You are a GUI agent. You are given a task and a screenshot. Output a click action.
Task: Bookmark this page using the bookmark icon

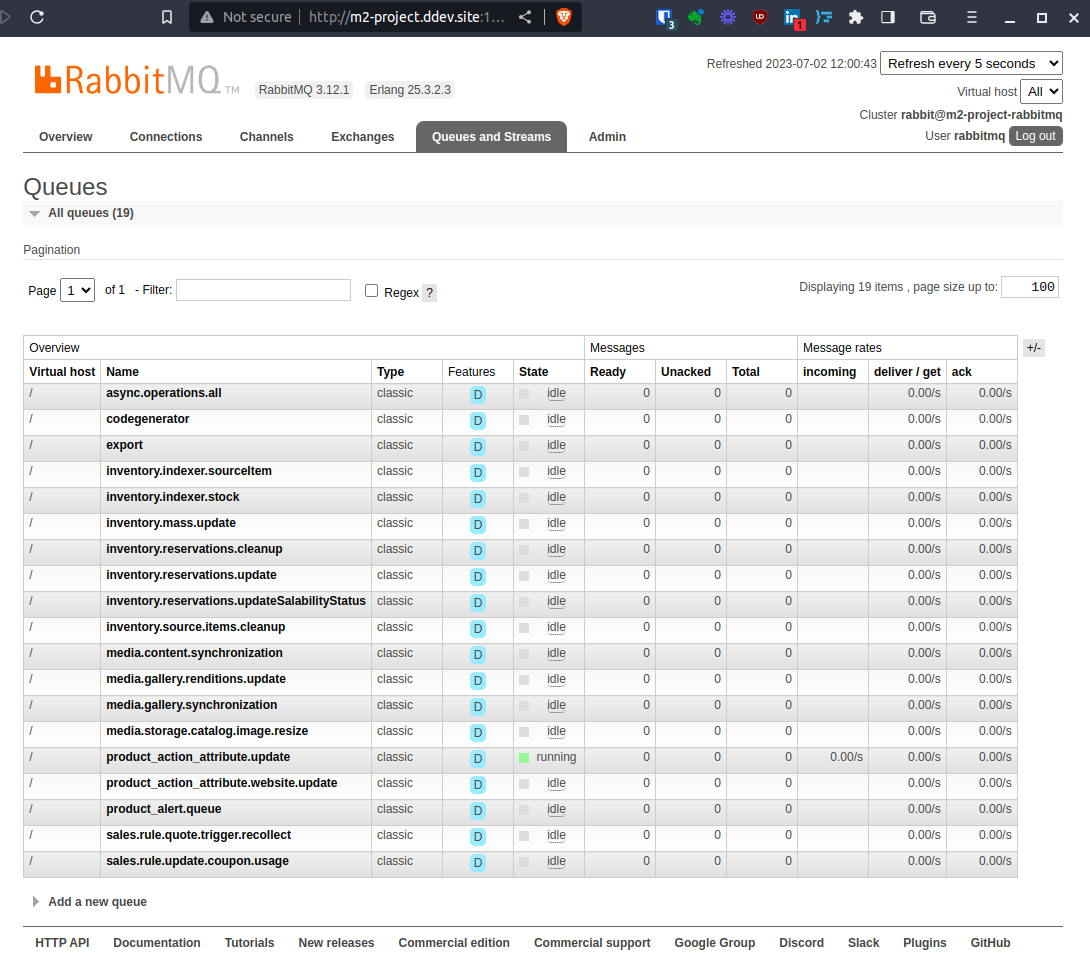[167, 17]
